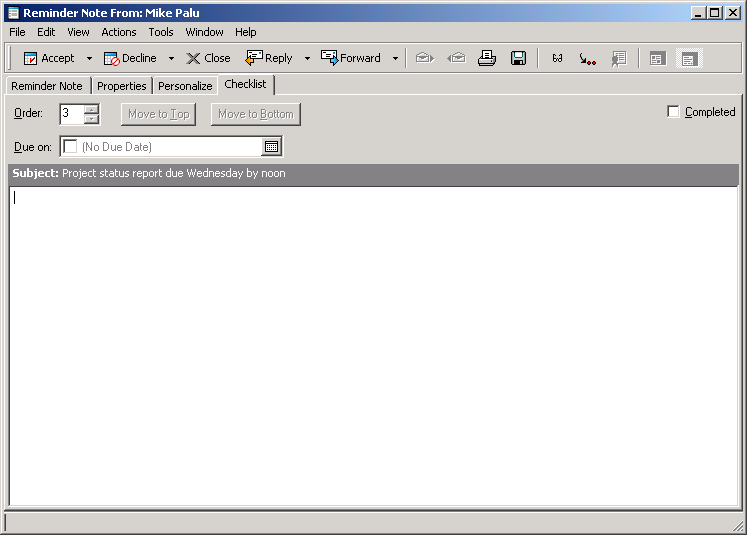747x535 pixels.
Task: Click the Print icon
Action: [487, 58]
